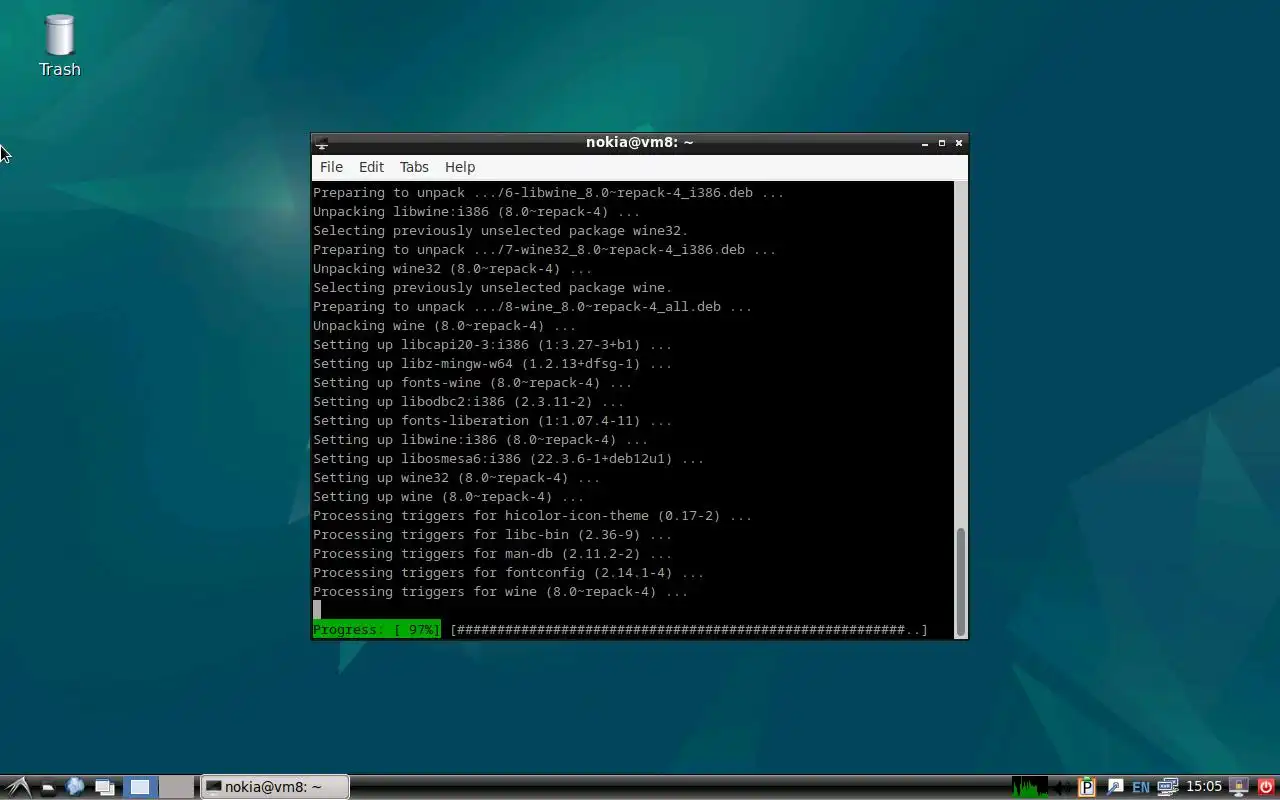The height and width of the screenshot is (800, 1280).
Task: Switch to the second workspace in pager
Action: (x=176, y=787)
